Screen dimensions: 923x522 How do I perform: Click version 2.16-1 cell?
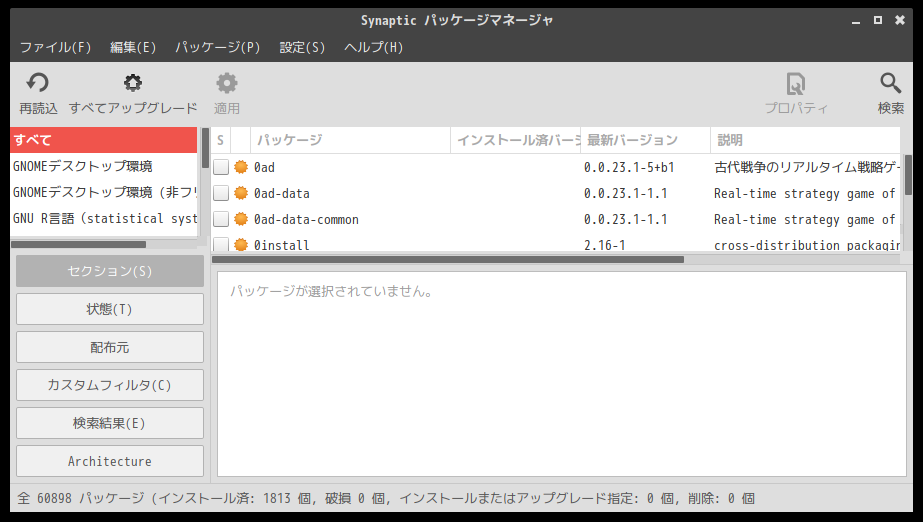[605, 244]
